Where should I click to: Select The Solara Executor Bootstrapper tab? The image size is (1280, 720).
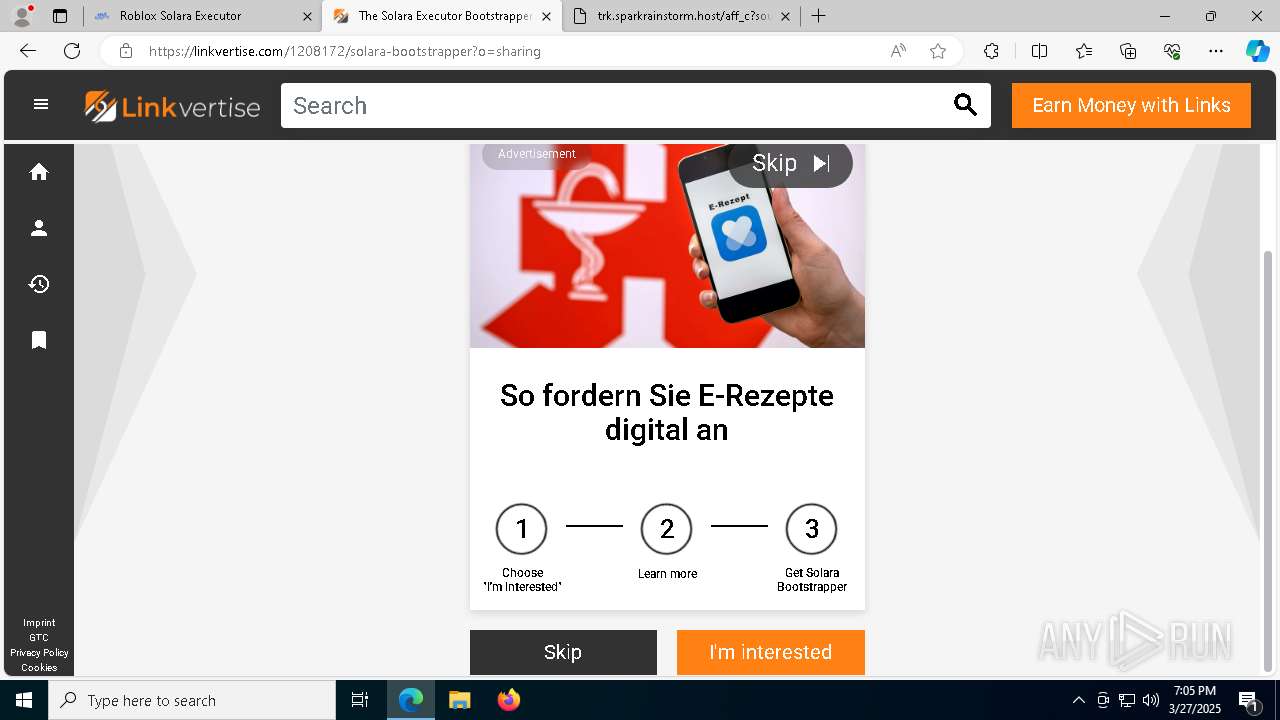point(441,16)
